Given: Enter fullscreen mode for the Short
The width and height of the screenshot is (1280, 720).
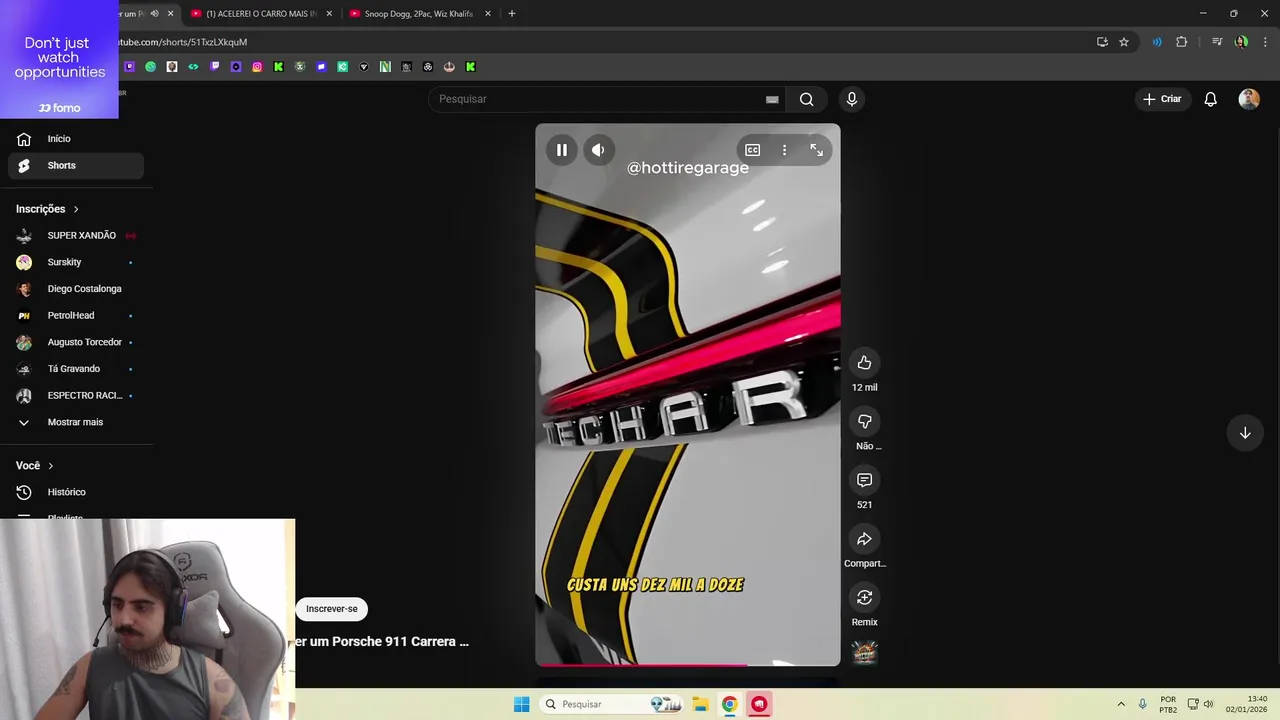Looking at the screenshot, I should point(817,150).
